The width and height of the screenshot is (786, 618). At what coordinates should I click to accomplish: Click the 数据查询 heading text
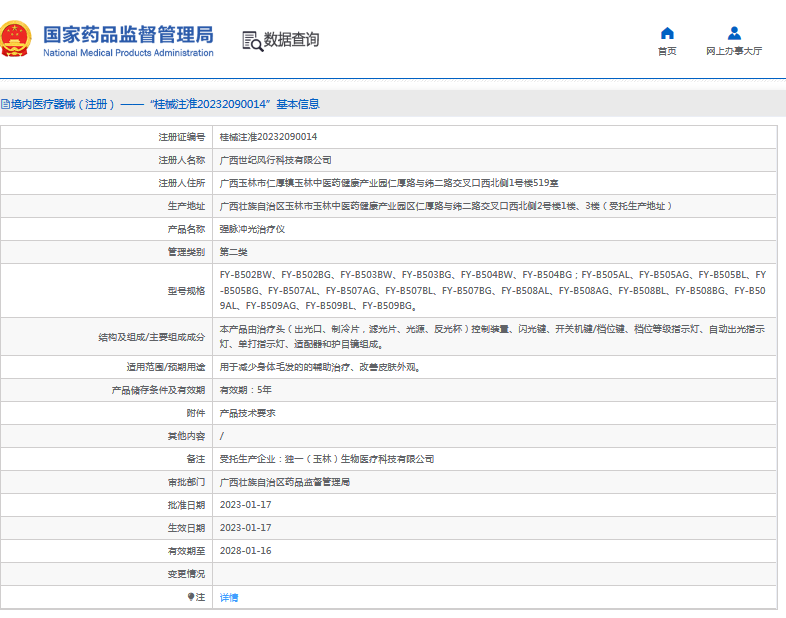click(x=291, y=39)
